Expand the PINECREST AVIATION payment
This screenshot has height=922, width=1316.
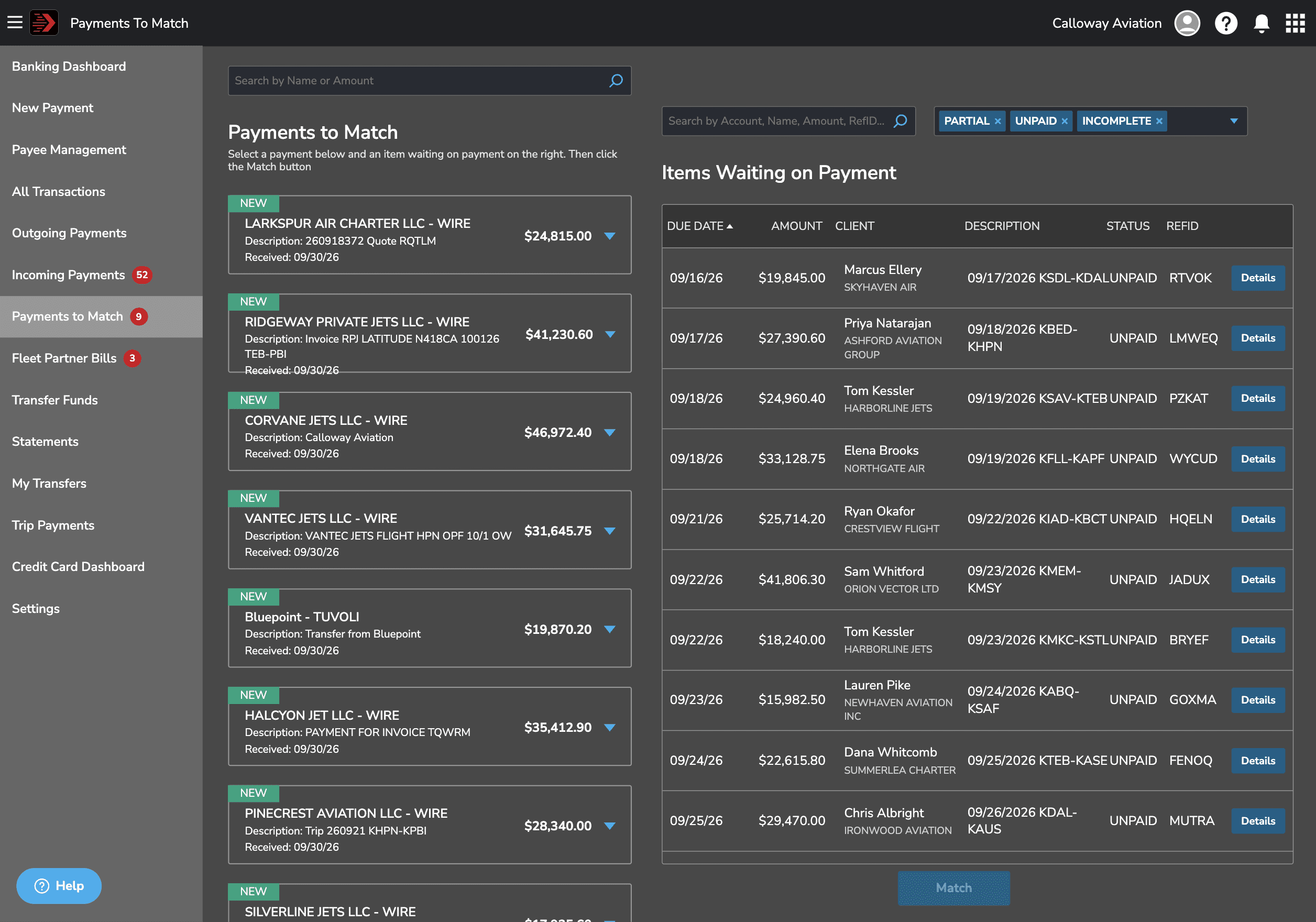tap(610, 826)
